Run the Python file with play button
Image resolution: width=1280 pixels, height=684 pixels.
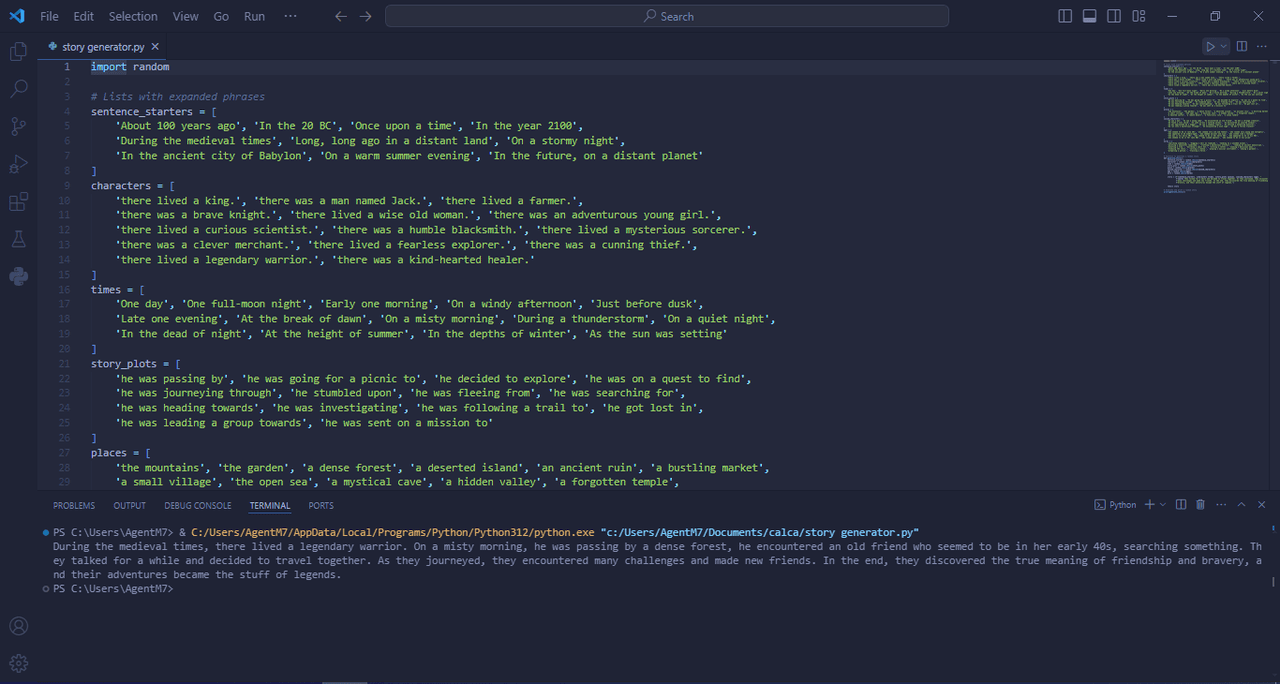click(1210, 46)
